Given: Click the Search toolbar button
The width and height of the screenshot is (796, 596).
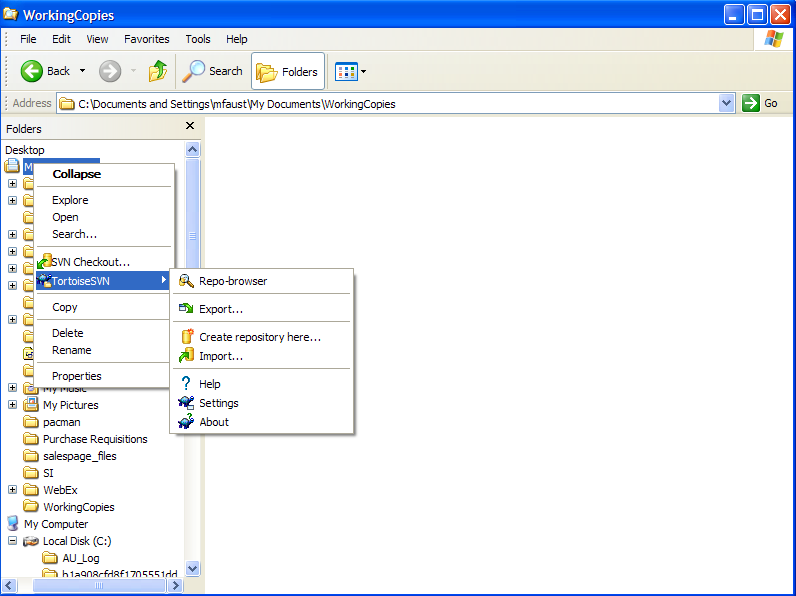Looking at the screenshot, I should pos(213,71).
